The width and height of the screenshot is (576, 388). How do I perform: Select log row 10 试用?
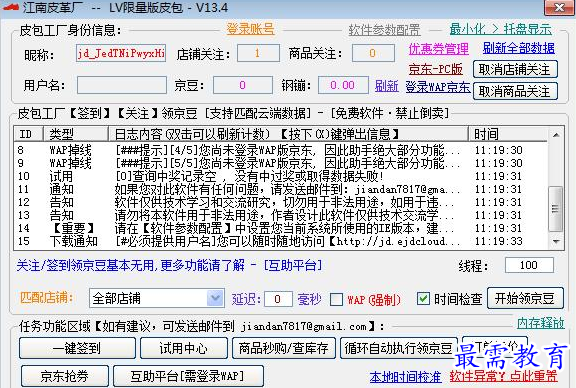[x=281, y=176]
